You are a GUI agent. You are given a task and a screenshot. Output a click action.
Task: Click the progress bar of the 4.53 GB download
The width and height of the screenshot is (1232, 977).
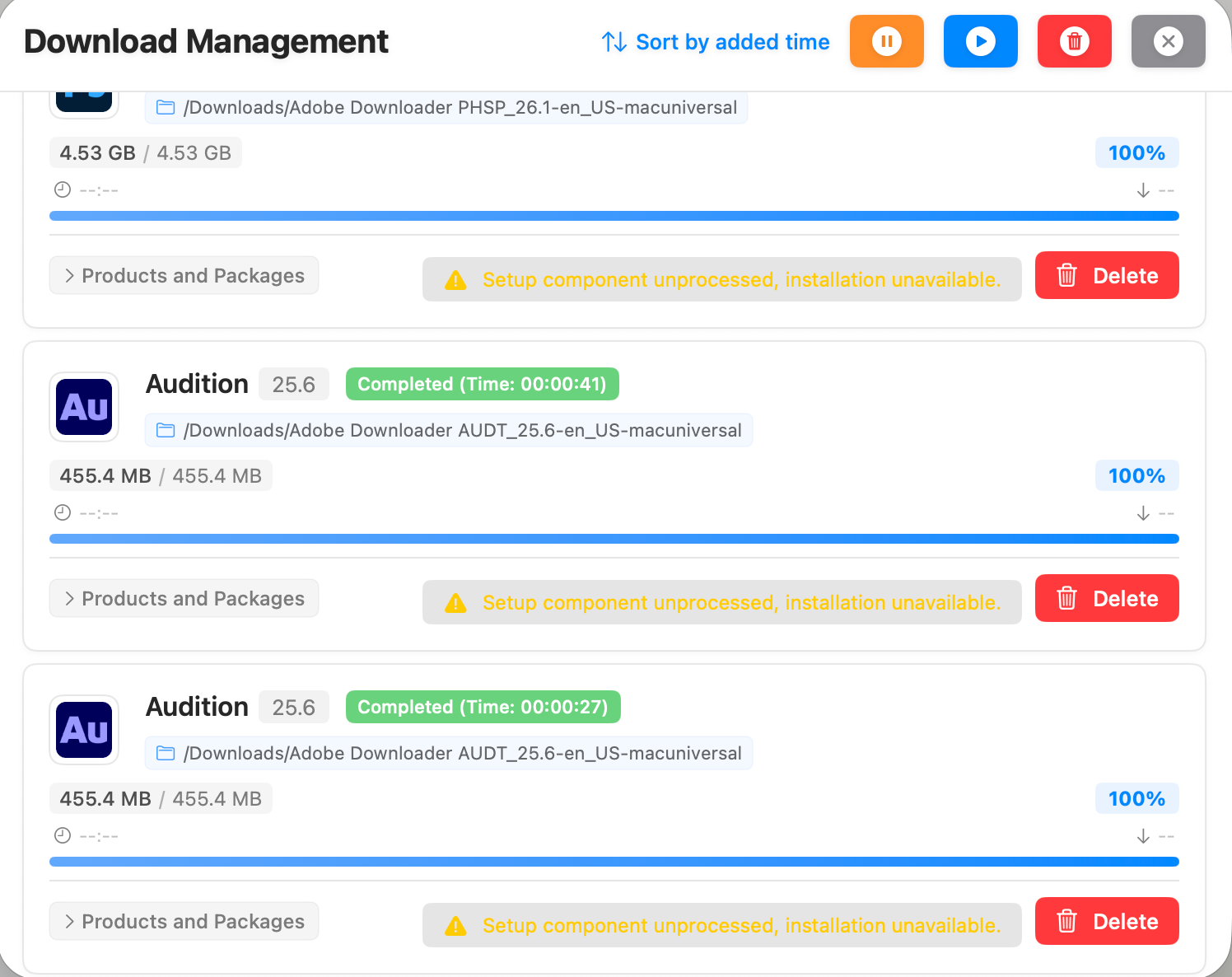[x=614, y=216]
